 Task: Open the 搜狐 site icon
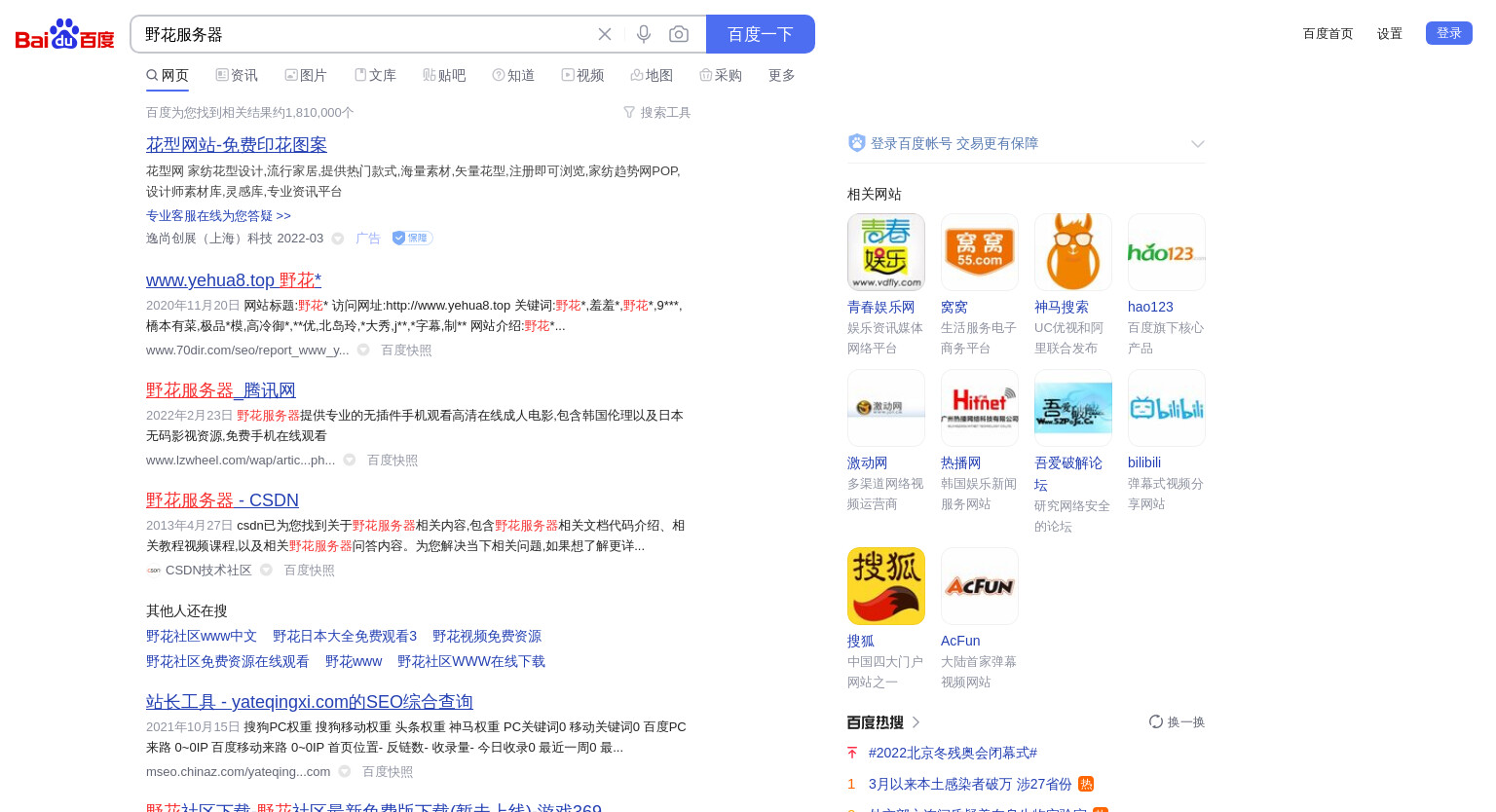tap(886, 586)
